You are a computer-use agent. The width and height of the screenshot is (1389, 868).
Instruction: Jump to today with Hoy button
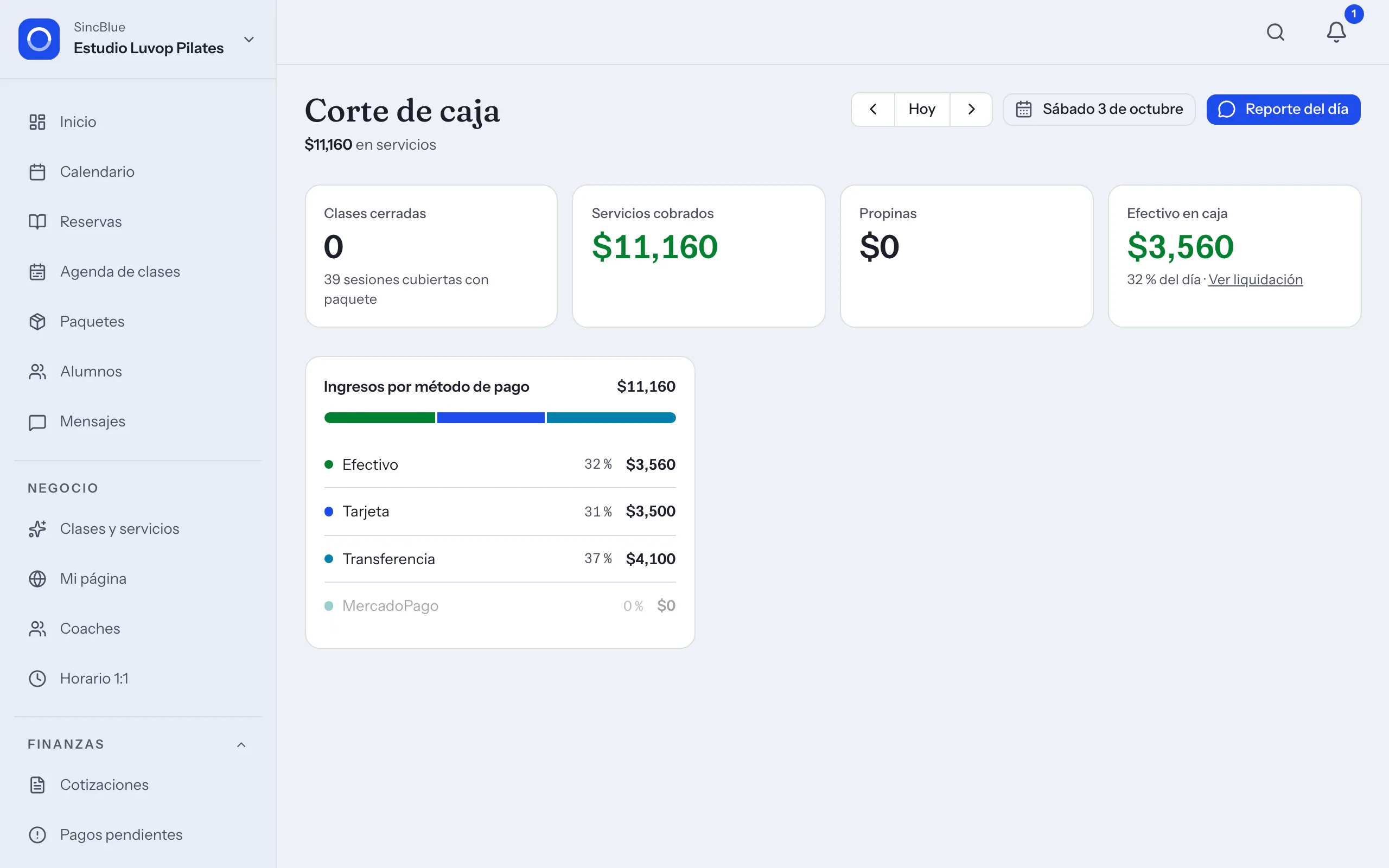922,109
